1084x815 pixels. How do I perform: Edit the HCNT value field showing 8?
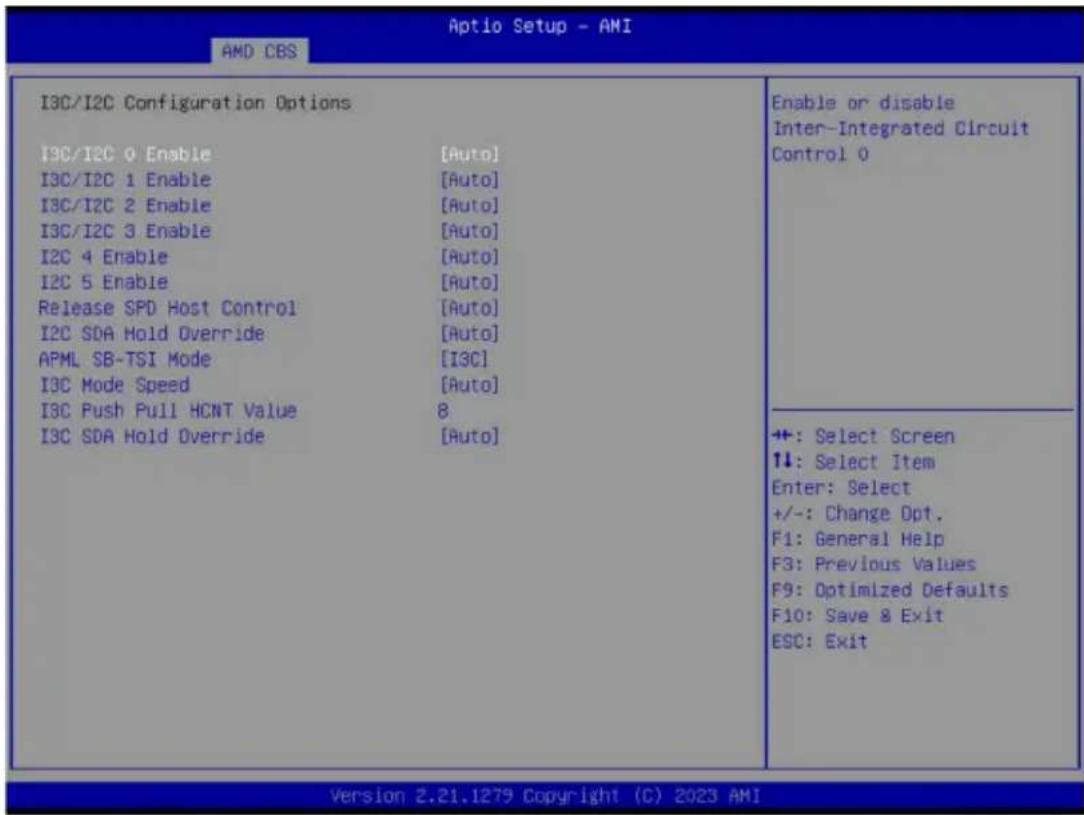click(442, 411)
